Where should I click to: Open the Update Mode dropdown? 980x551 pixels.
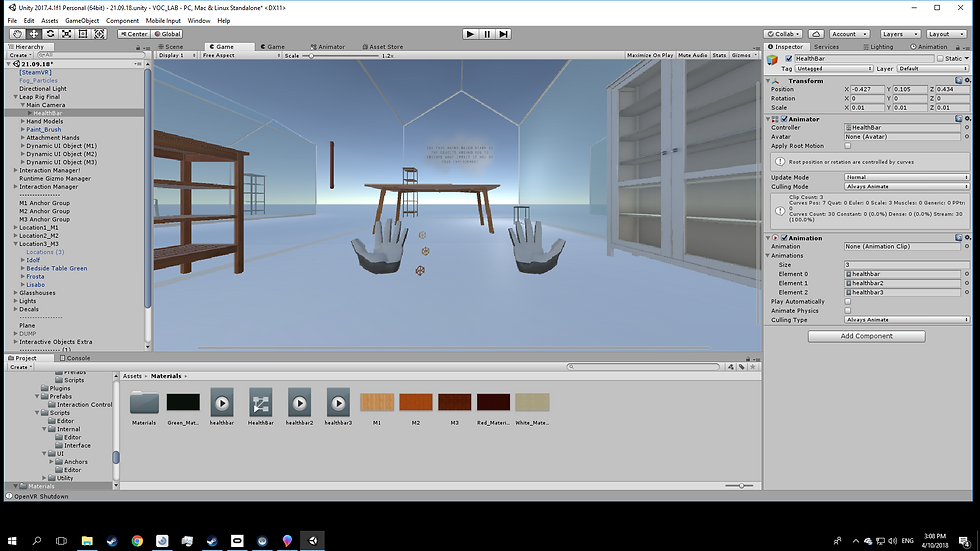[906, 177]
